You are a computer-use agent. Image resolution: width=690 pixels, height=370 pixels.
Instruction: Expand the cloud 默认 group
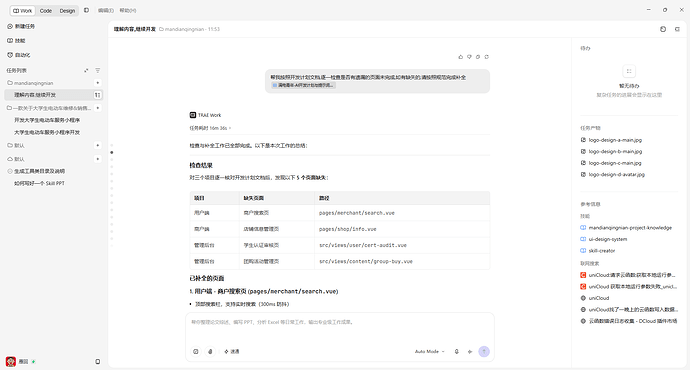tap(16, 159)
